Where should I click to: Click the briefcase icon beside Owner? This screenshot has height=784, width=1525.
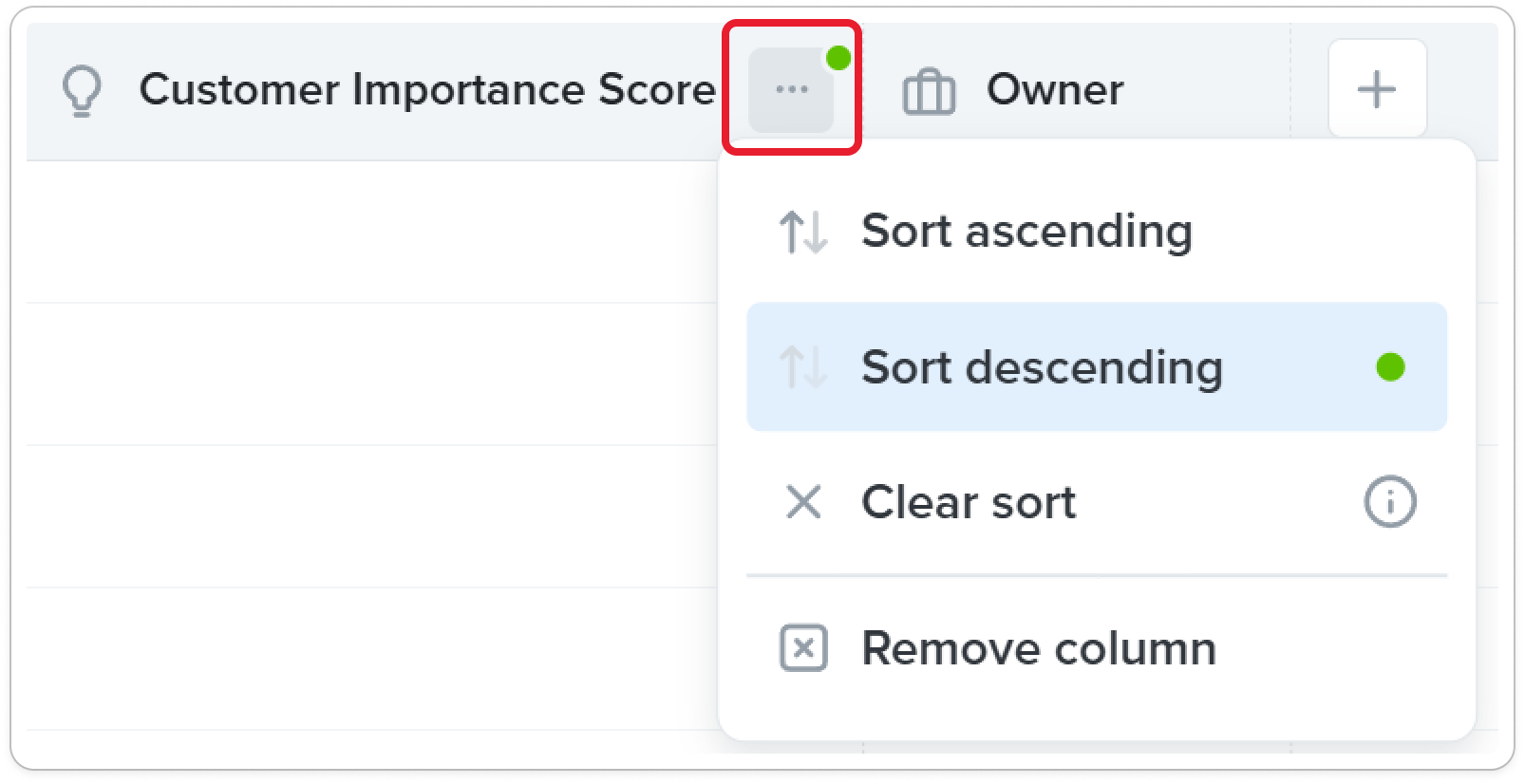click(x=929, y=91)
